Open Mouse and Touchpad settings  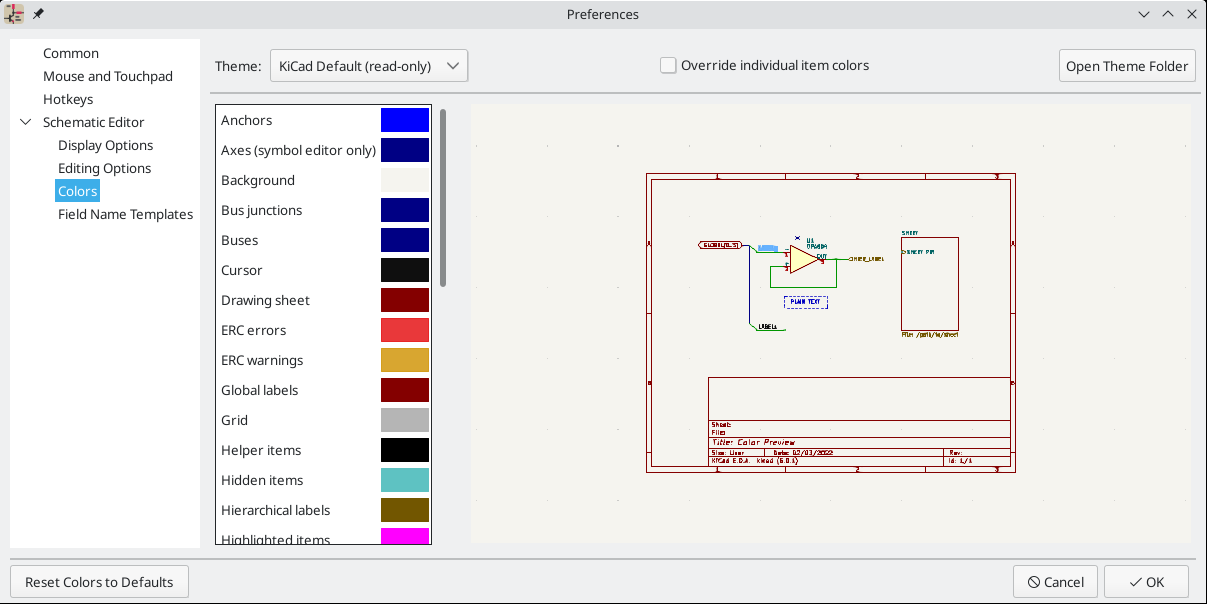107,76
